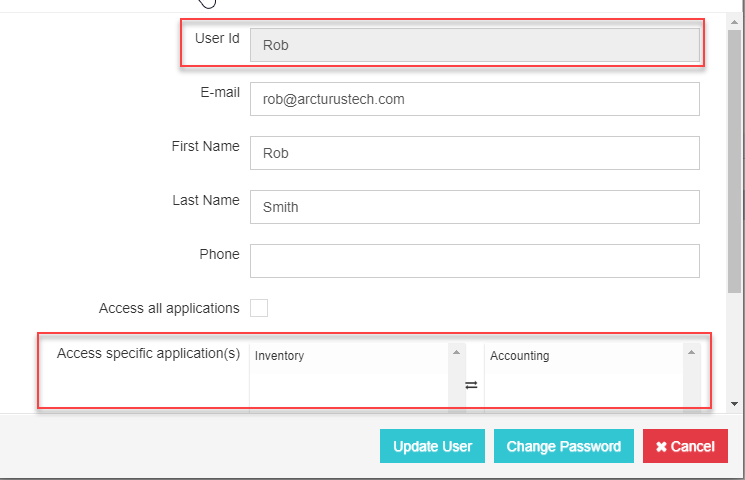The image size is (745, 480).
Task: Click the empty Phone field
Action: [474, 260]
